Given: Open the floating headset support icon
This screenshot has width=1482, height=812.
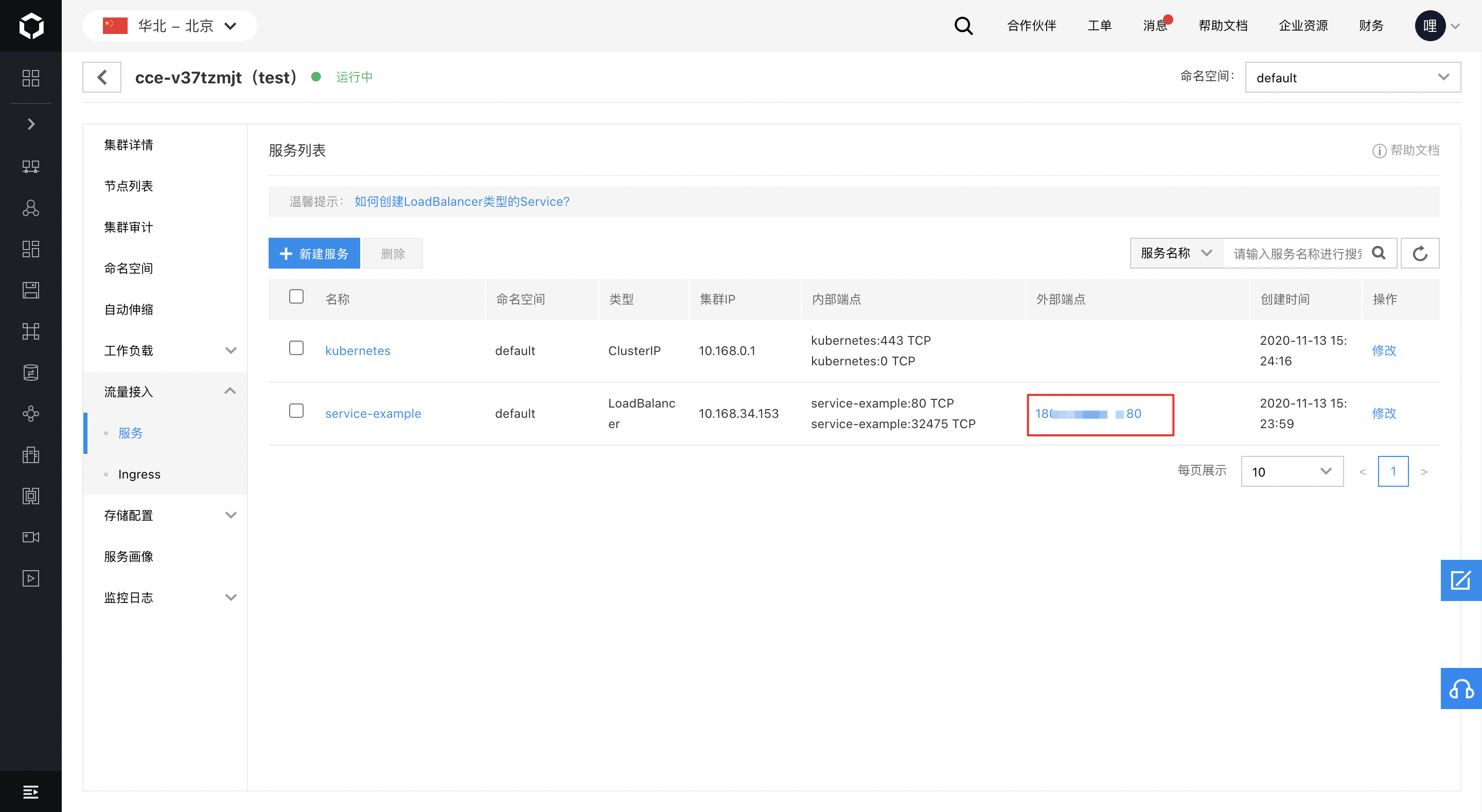Looking at the screenshot, I should pos(1461,689).
